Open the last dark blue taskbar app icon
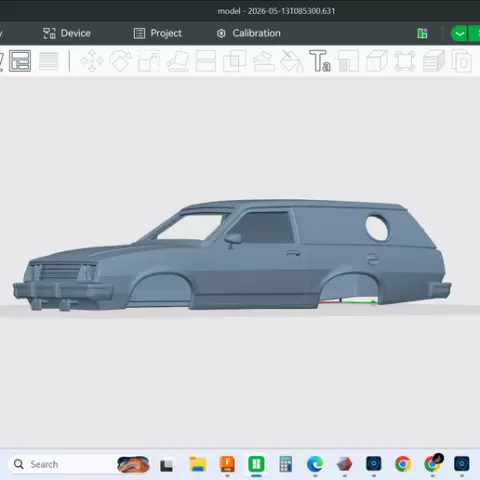This screenshot has width=480, height=480. [x=462, y=464]
